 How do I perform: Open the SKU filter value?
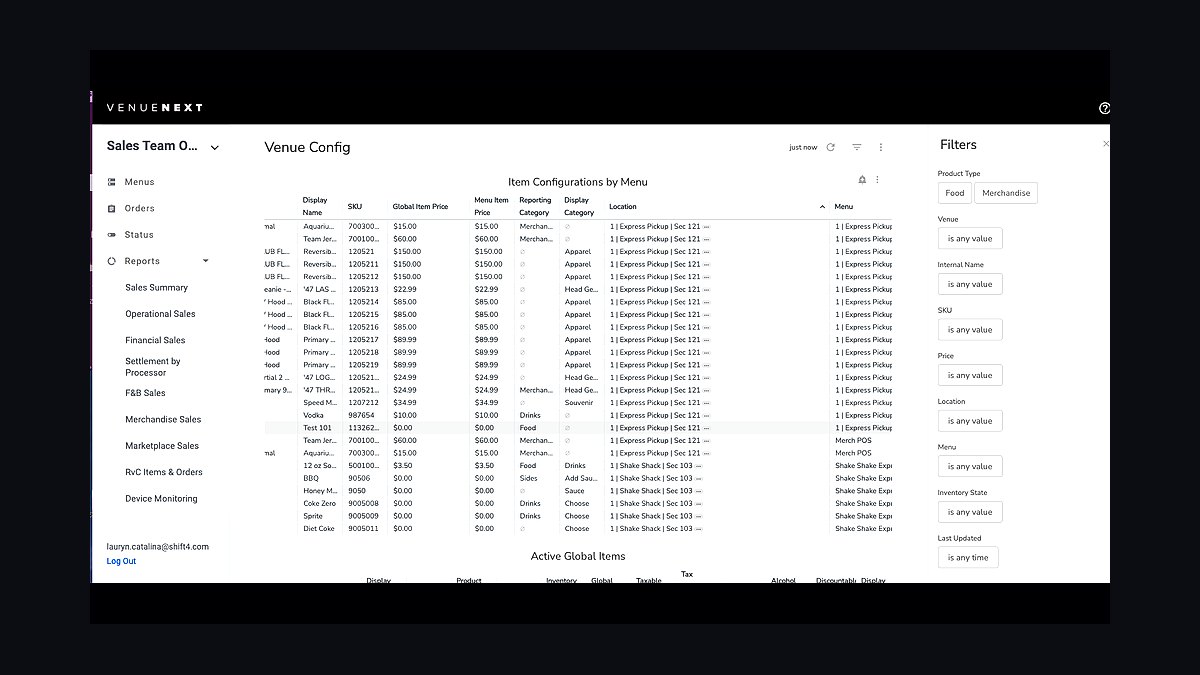pyautogui.click(x=970, y=329)
